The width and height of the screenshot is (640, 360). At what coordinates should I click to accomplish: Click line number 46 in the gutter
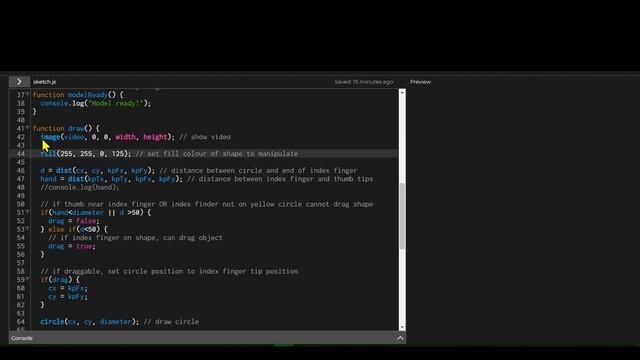20,171
